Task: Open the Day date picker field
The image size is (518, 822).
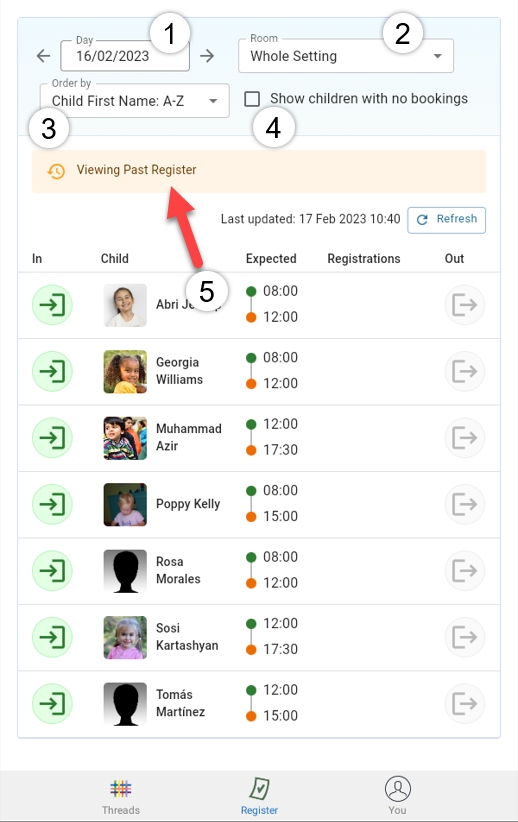Action: click(125, 56)
